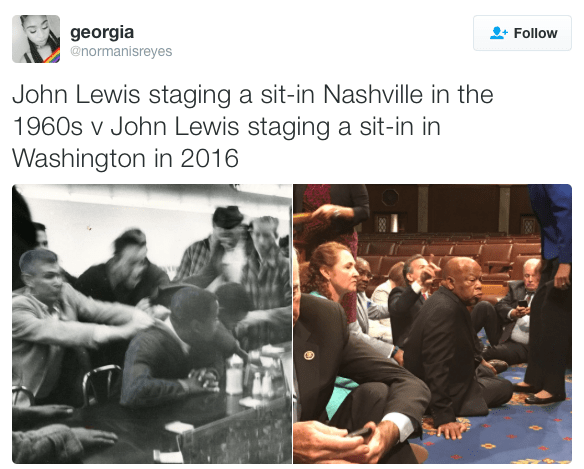
Task: Click the rainbow stripe on the avatar
Action: click(52, 56)
